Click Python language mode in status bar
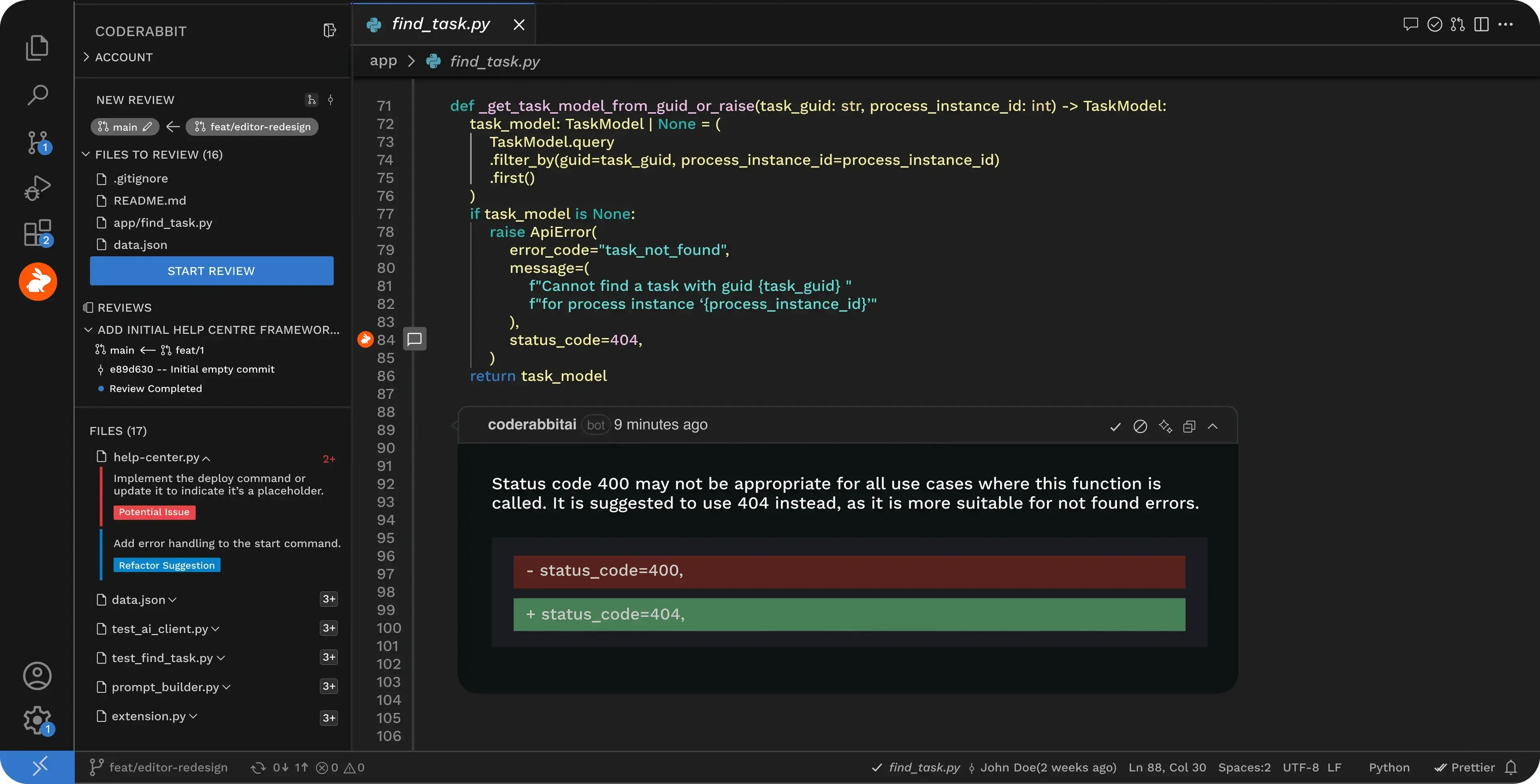Screen dimensions: 1540x784 point(1389,767)
